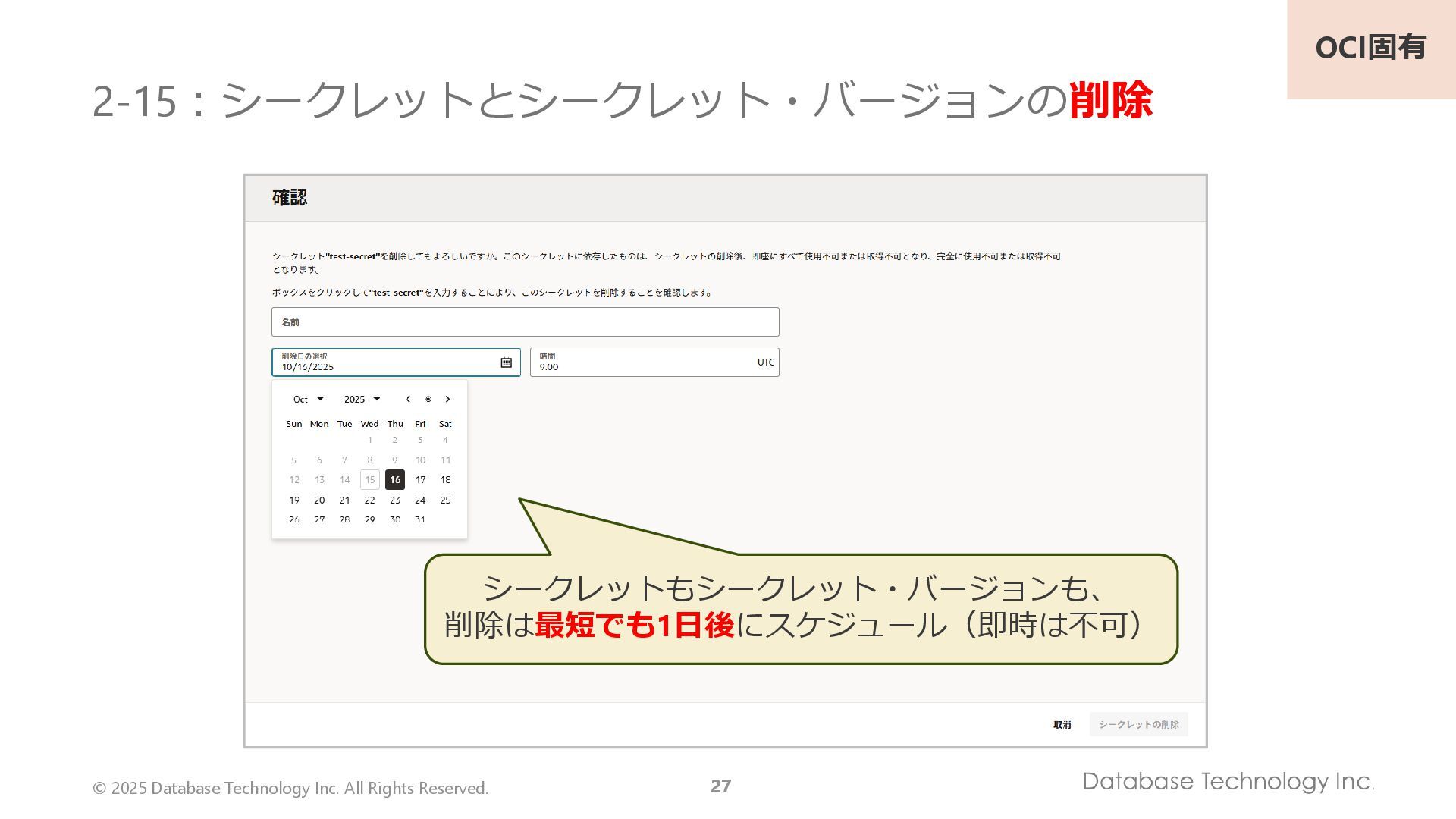
Task: Click the シークレットの削除 button
Action: [1138, 724]
